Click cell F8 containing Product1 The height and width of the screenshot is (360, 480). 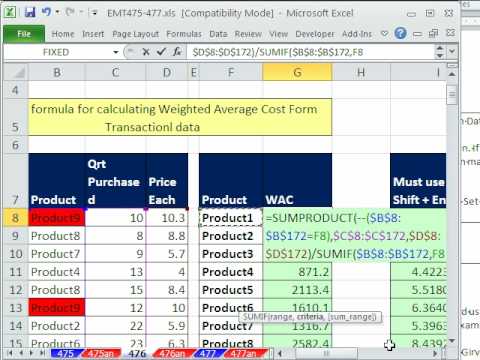coord(231,218)
